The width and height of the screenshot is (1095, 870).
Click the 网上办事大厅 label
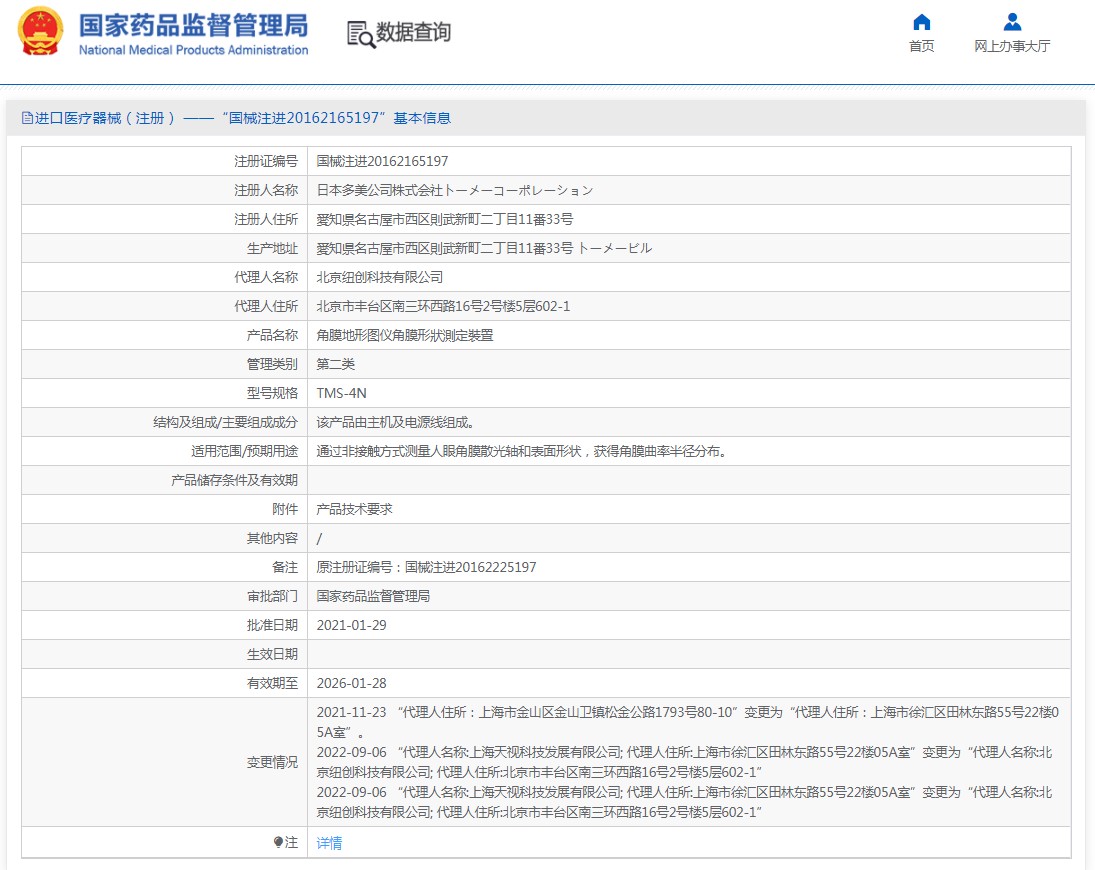(x=1012, y=46)
